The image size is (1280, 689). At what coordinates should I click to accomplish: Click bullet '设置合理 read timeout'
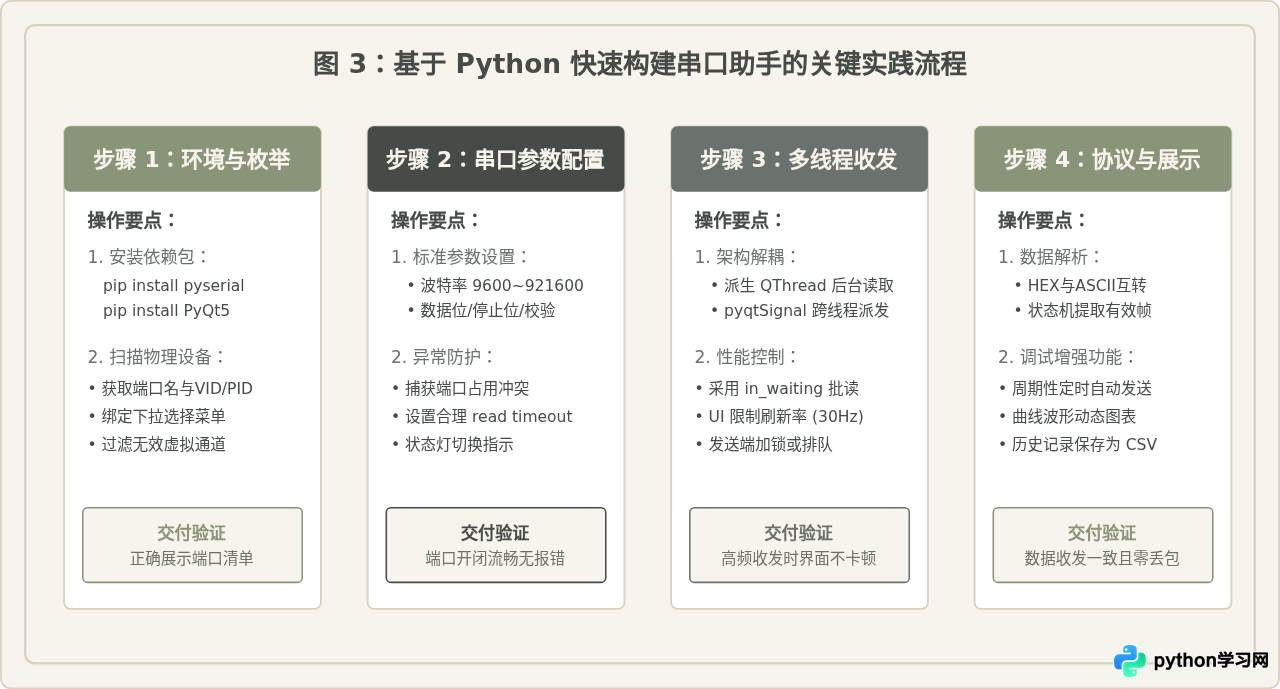pos(482,416)
